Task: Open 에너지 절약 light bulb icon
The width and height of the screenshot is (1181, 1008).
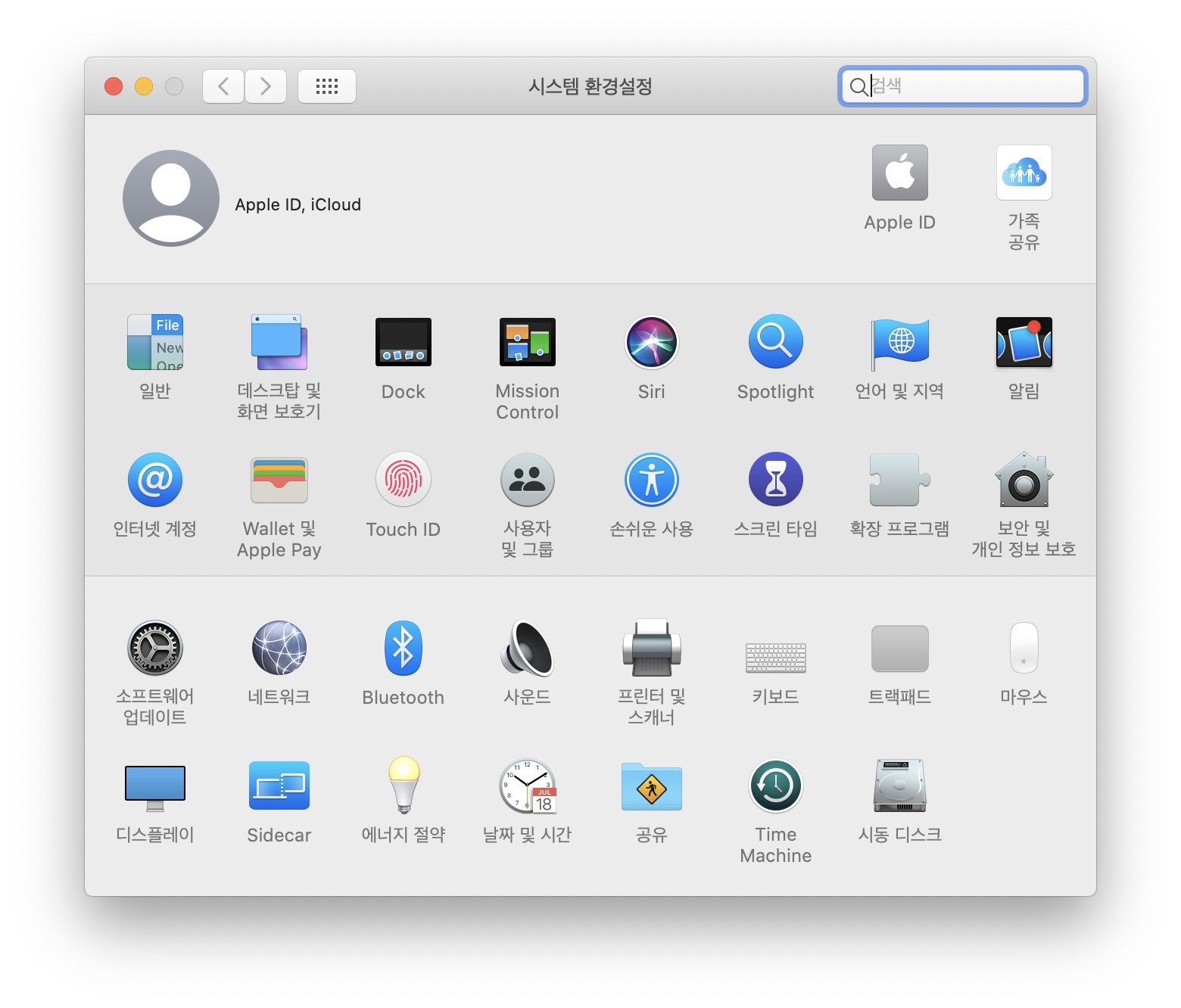Action: pyautogui.click(x=403, y=786)
